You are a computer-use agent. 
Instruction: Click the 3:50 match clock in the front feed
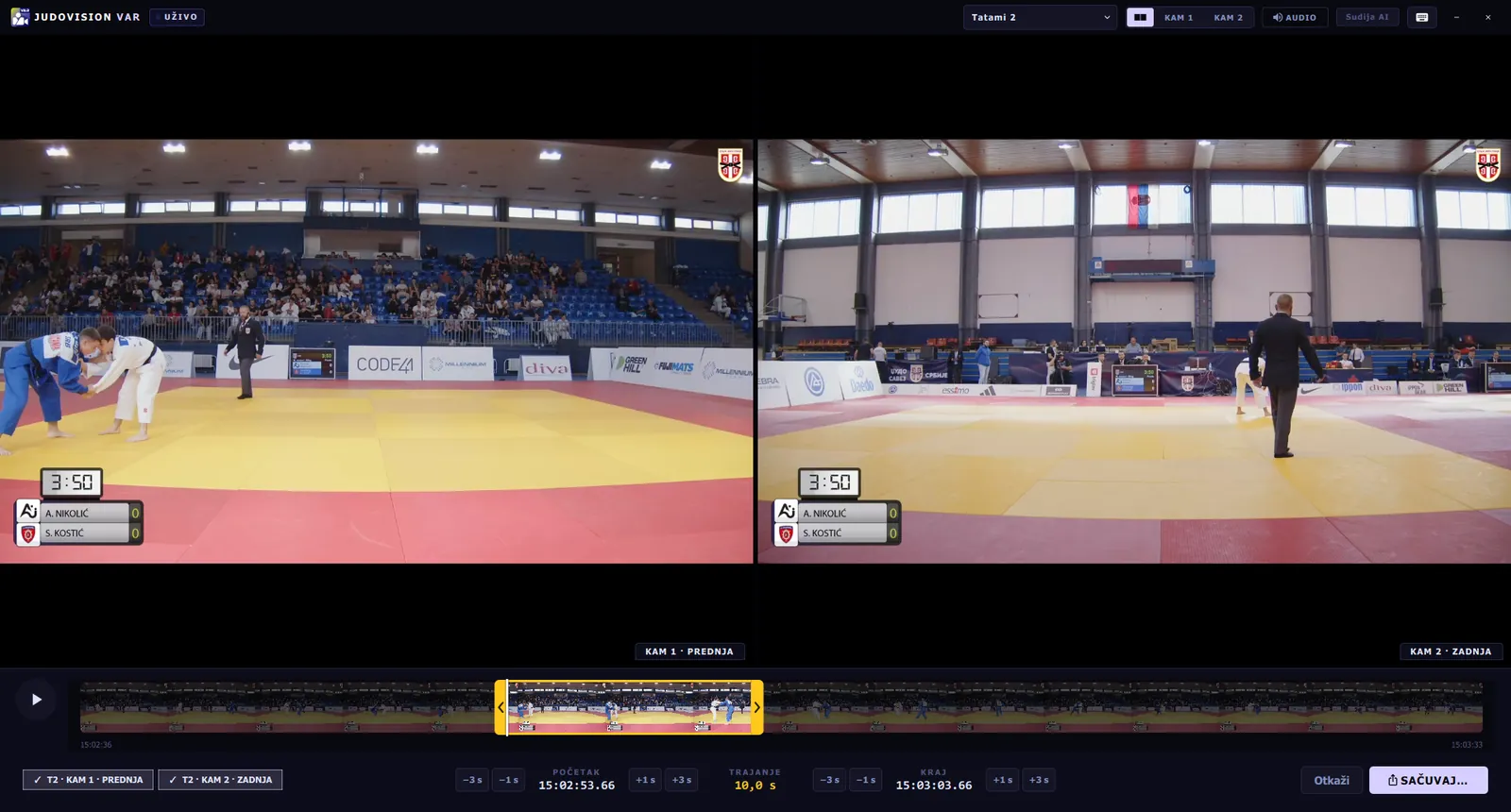coord(71,482)
